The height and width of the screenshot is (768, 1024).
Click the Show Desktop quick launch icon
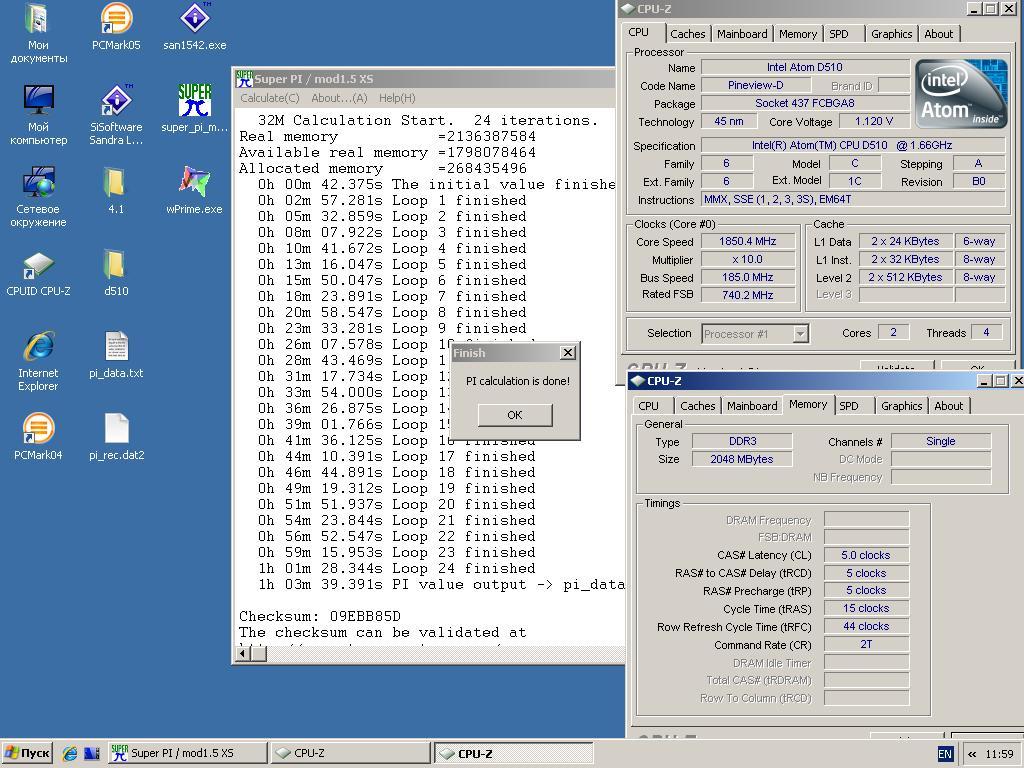click(x=92, y=753)
